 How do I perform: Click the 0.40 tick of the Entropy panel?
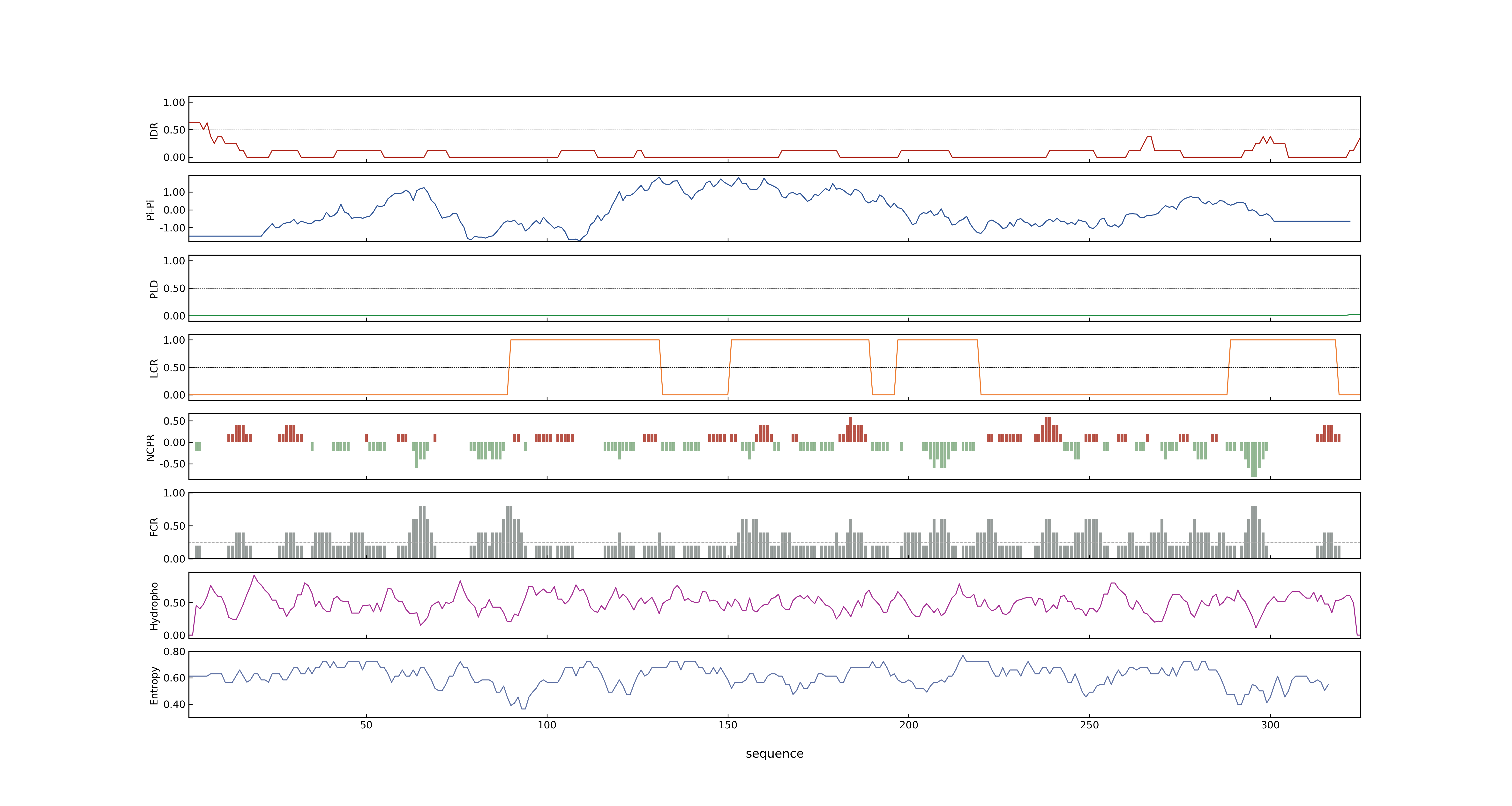tap(174, 704)
